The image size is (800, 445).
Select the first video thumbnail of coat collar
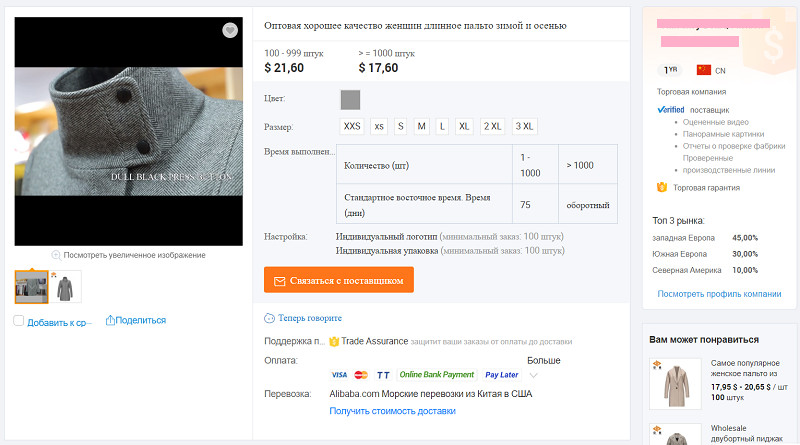click(32, 287)
